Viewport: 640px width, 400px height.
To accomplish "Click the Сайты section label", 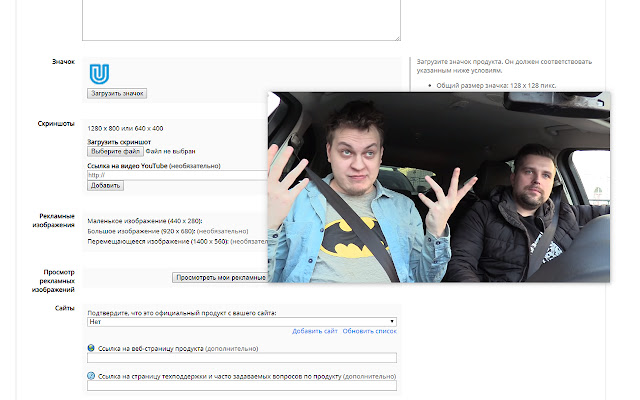I will (x=64, y=308).
